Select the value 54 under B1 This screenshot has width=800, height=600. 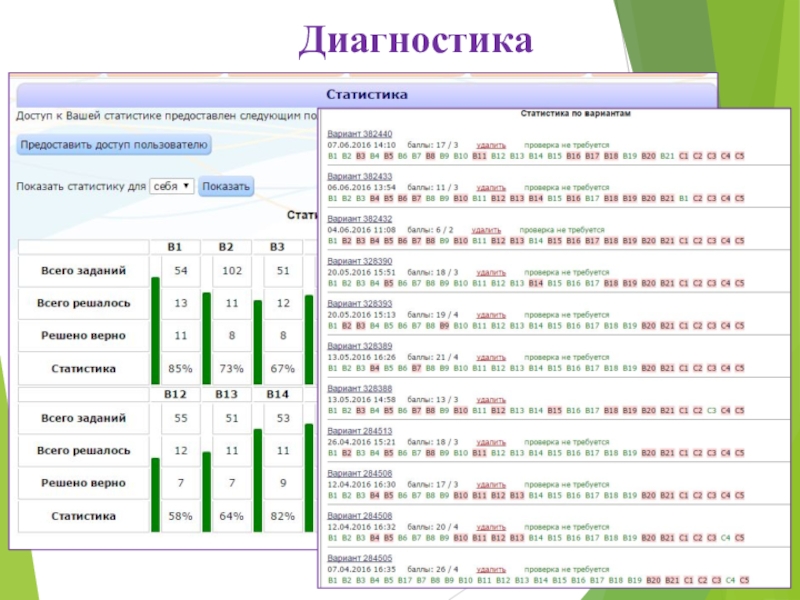(x=181, y=270)
